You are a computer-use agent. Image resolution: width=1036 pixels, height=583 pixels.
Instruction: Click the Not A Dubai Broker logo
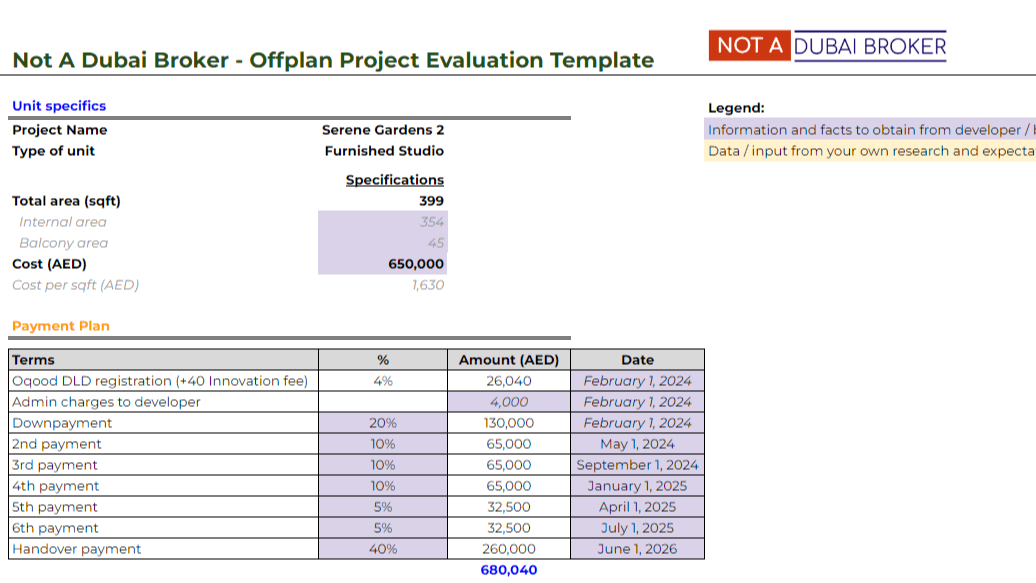pyautogui.click(x=827, y=46)
